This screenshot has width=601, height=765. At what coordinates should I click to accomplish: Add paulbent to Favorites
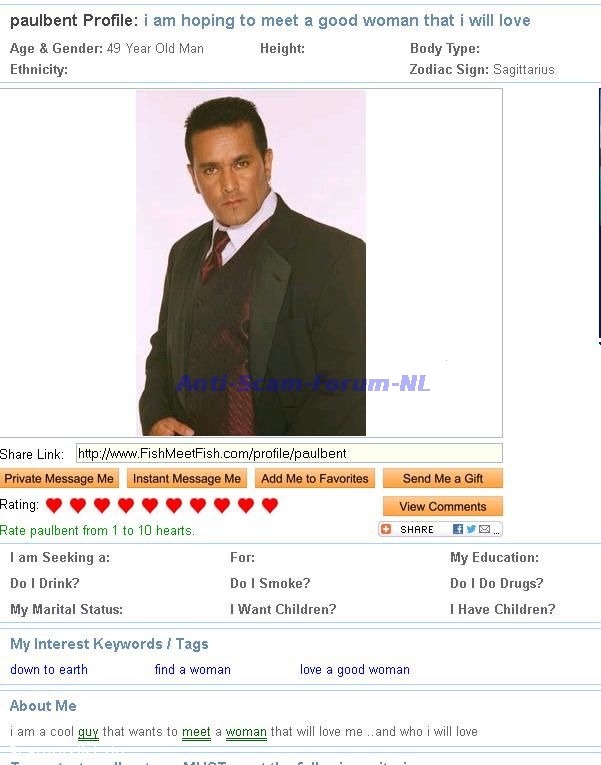(315, 479)
